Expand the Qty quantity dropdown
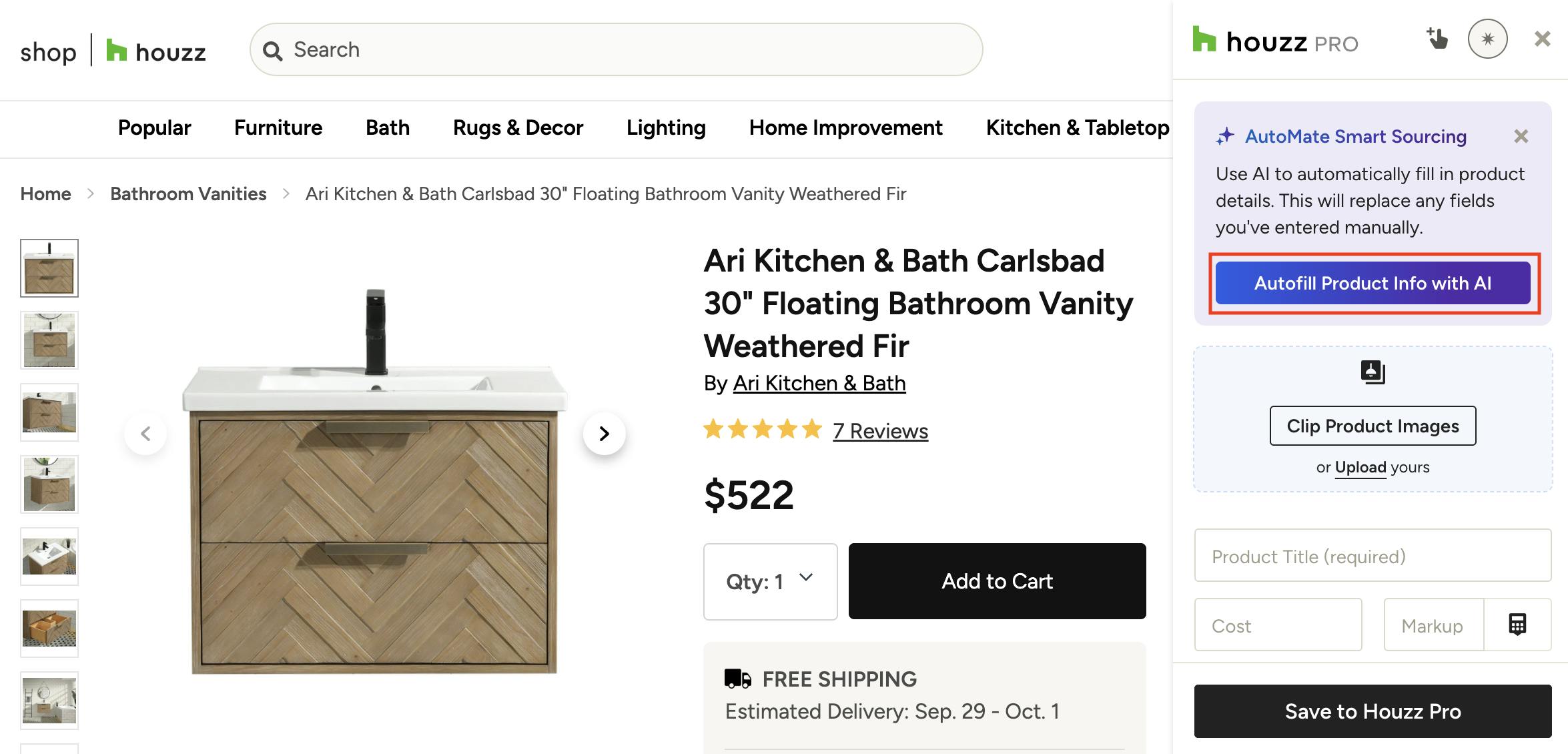 770,581
